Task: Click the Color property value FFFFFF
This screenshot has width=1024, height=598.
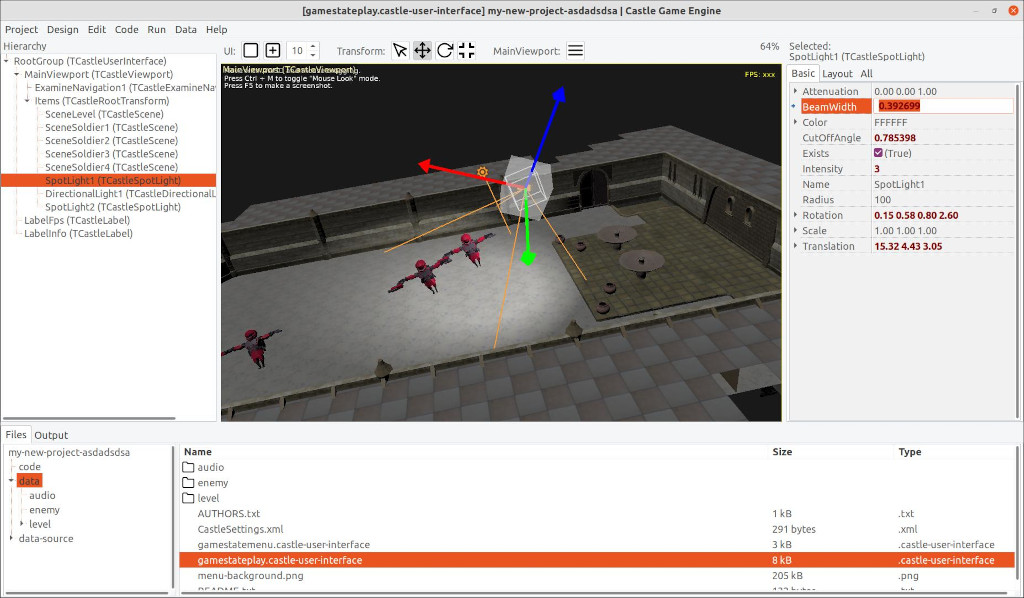Action: (x=890, y=122)
